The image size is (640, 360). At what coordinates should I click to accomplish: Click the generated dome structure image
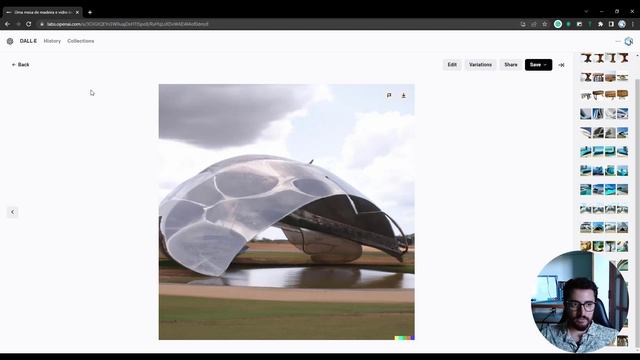pyautogui.click(x=287, y=212)
